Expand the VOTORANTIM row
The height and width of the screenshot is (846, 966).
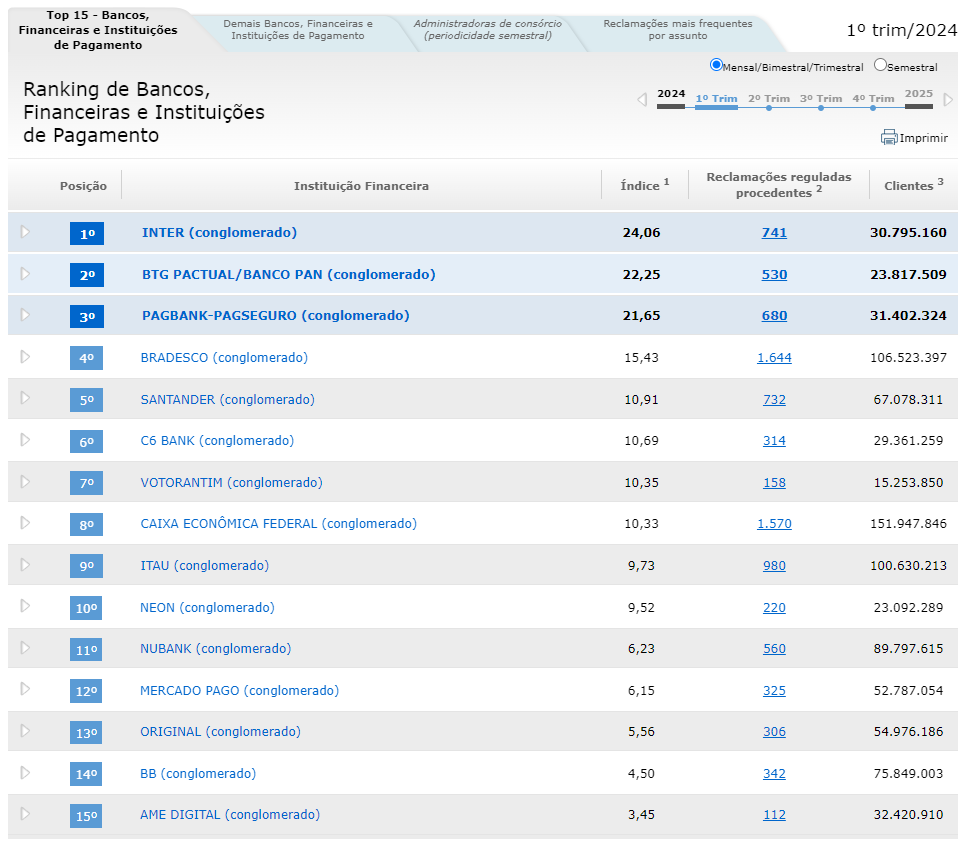point(25,482)
